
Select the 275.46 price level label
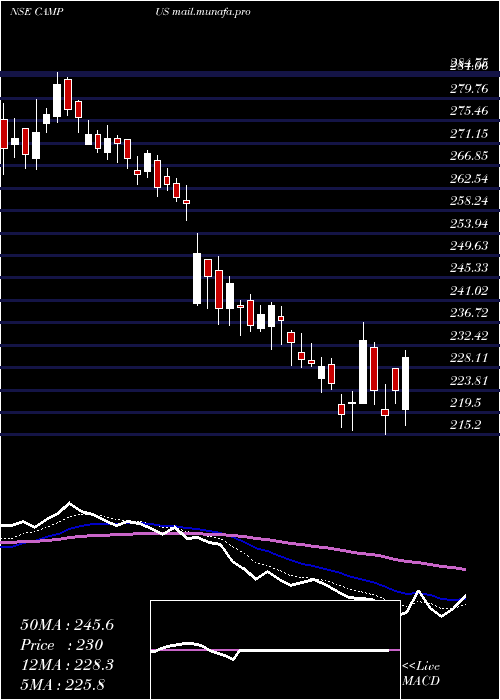click(x=469, y=111)
